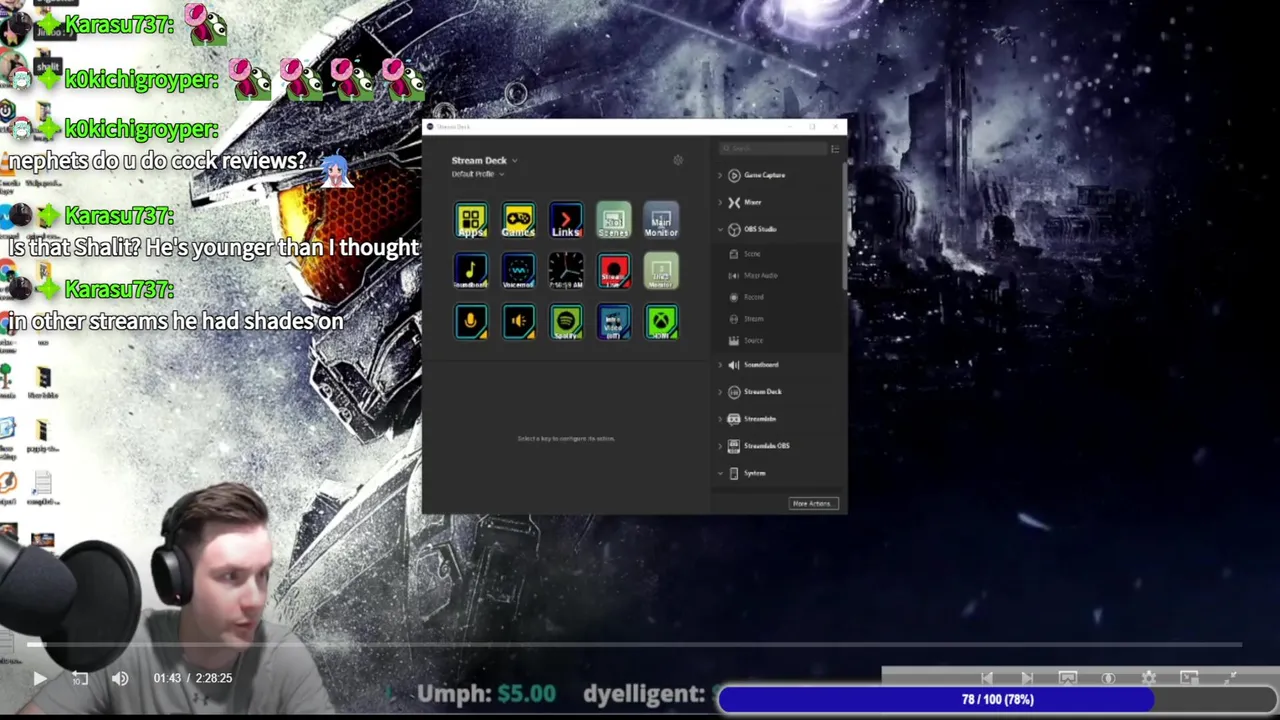Open Stream Deck settings gear
This screenshot has height=720, width=1280.
coord(678,160)
